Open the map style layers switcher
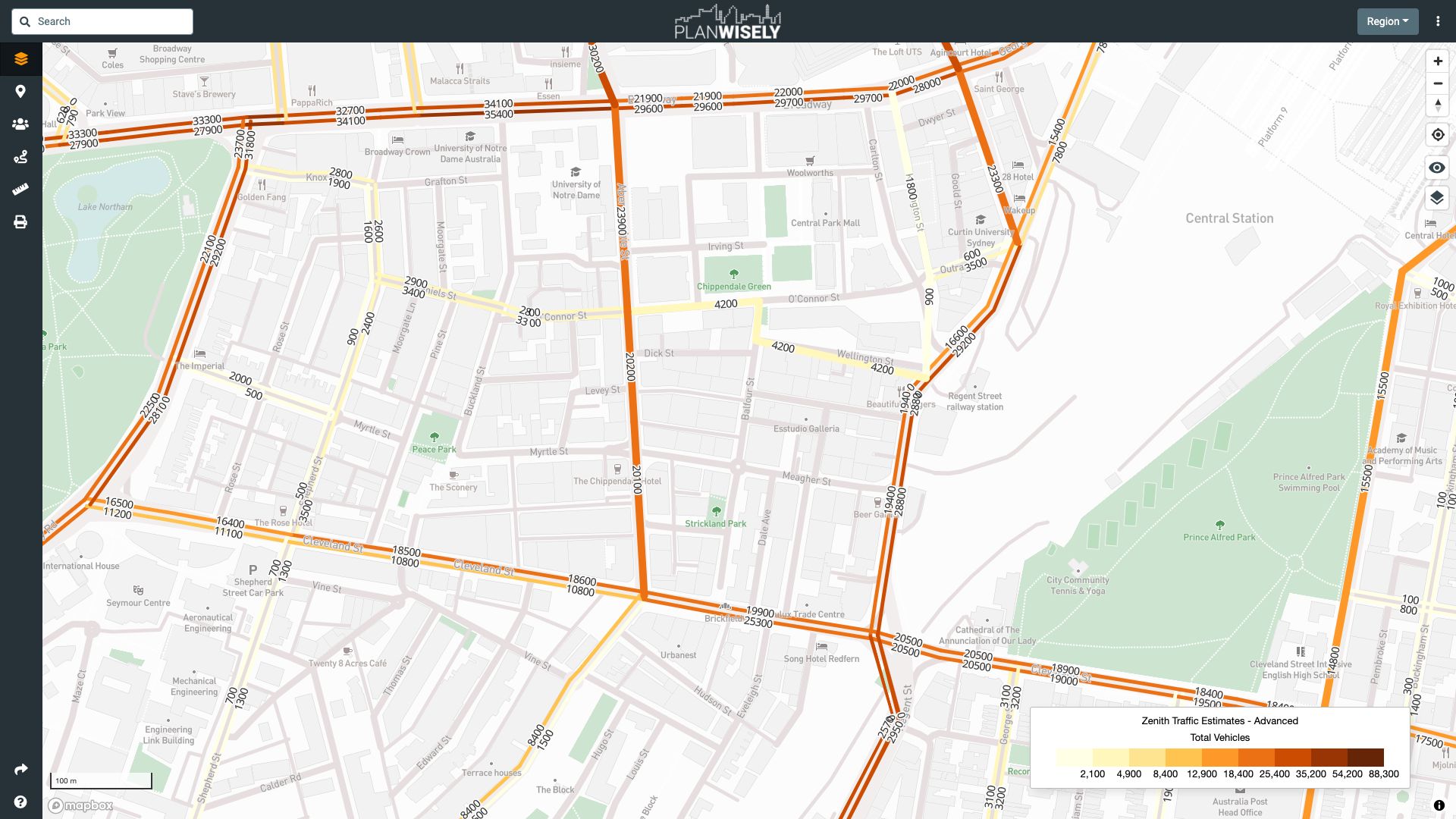The height and width of the screenshot is (819, 1456). coord(1437,199)
